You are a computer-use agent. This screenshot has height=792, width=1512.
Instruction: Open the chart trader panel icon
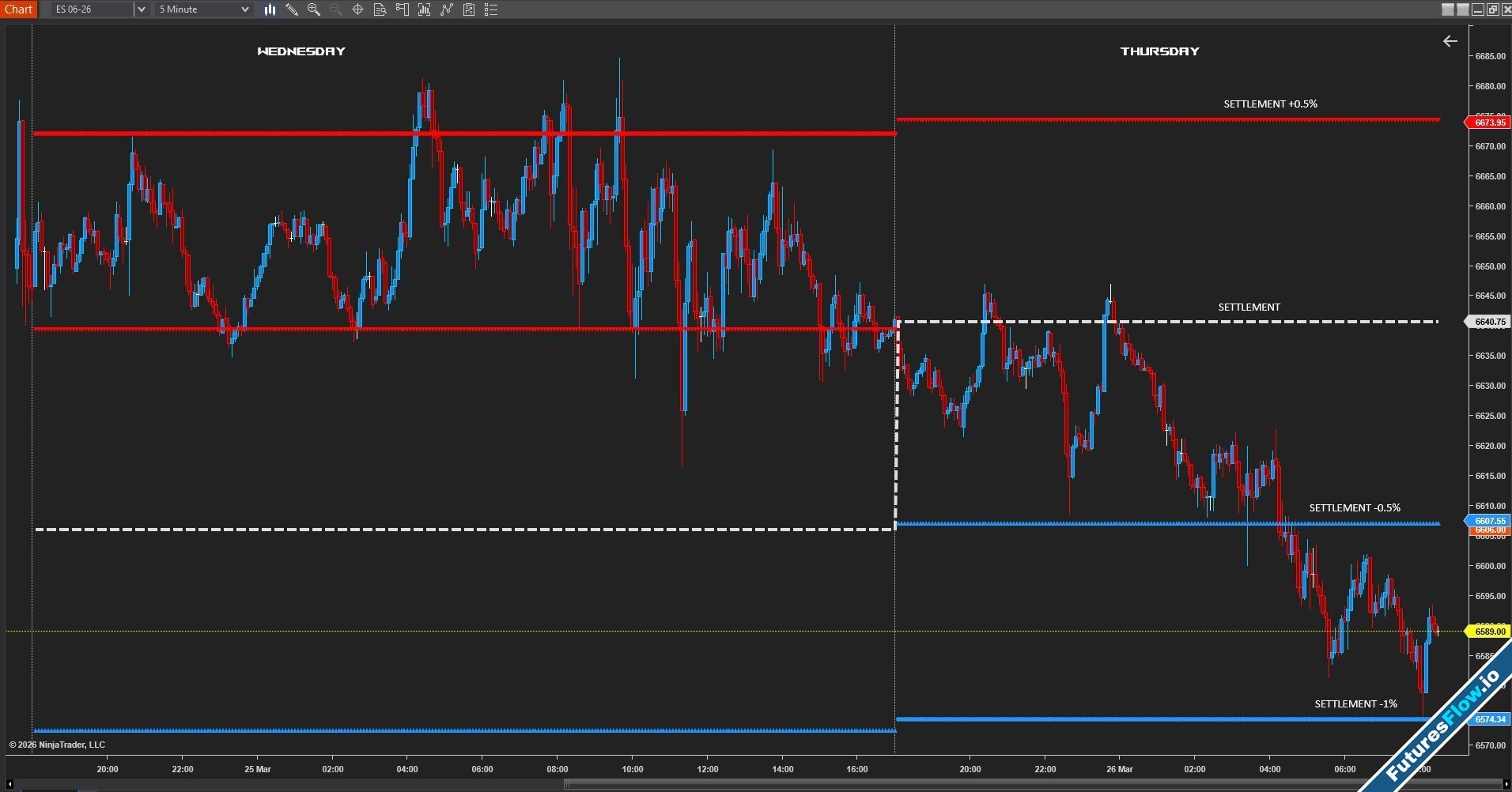[402, 9]
